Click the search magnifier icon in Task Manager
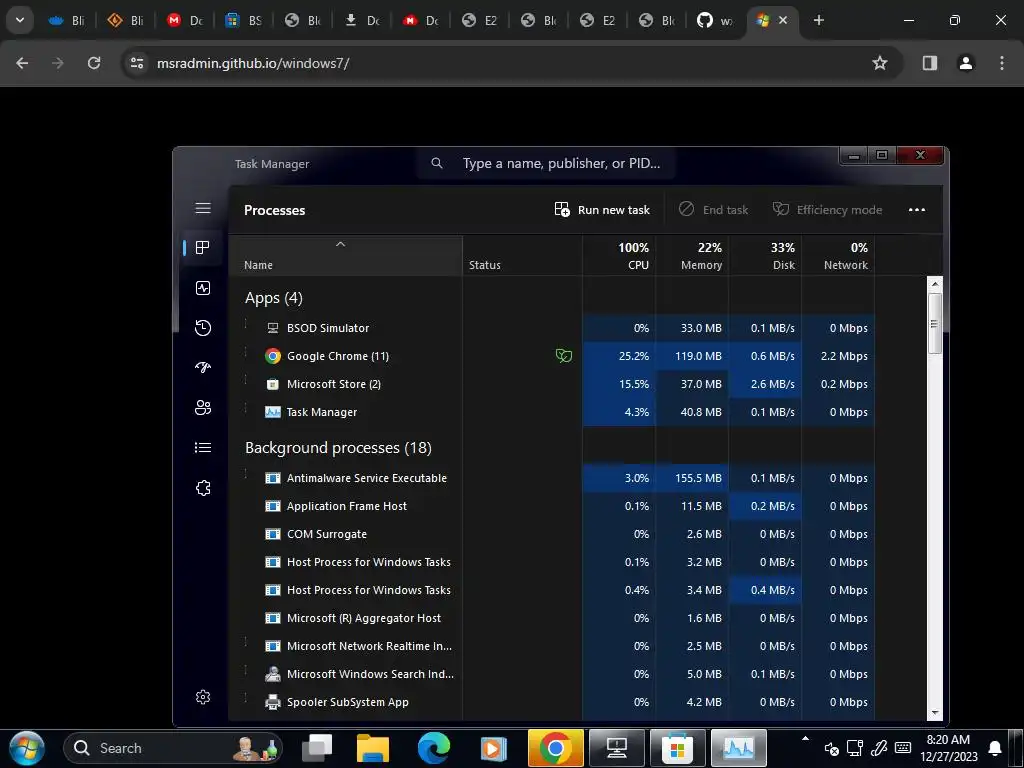 437,163
